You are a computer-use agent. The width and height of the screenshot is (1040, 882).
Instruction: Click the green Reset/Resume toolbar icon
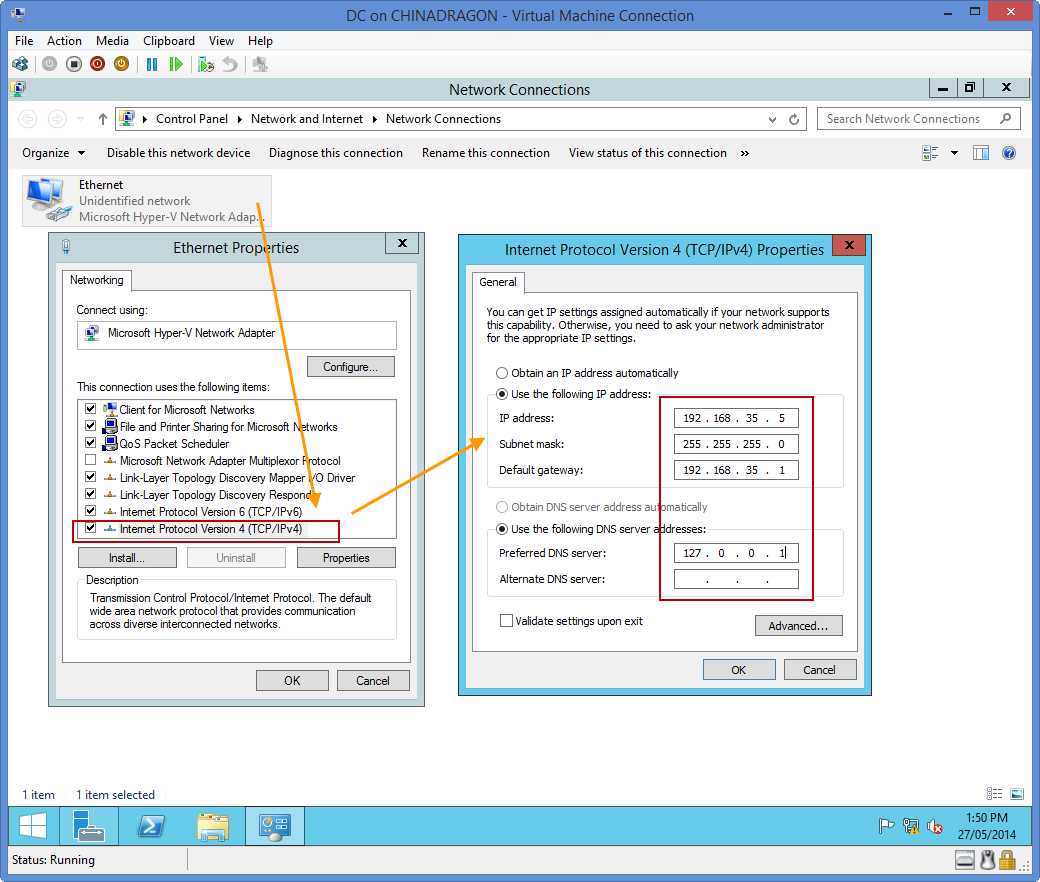pyautogui.click(x=176, y=64)
